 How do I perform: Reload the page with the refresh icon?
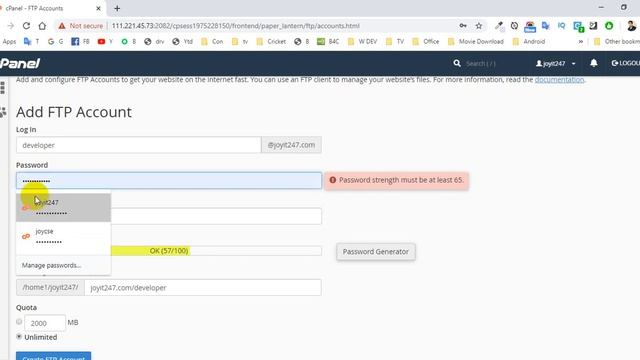27,26
